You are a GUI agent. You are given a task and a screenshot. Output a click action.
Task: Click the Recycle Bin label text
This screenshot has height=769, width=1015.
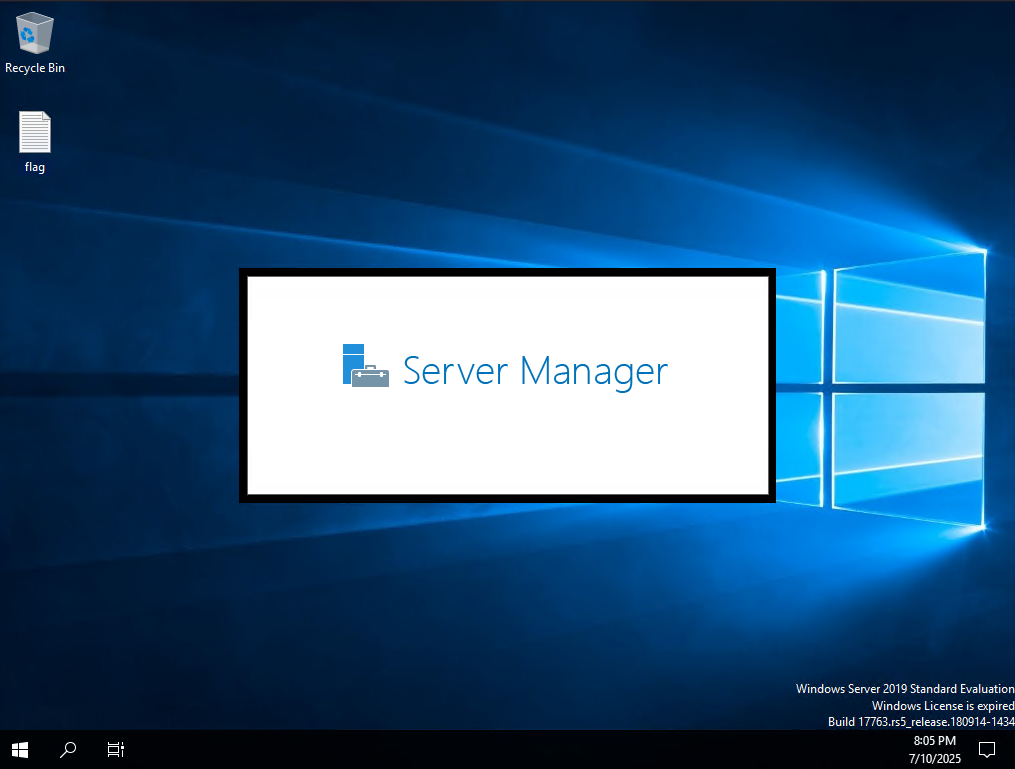pyautogui.click(x=35, y=68)
